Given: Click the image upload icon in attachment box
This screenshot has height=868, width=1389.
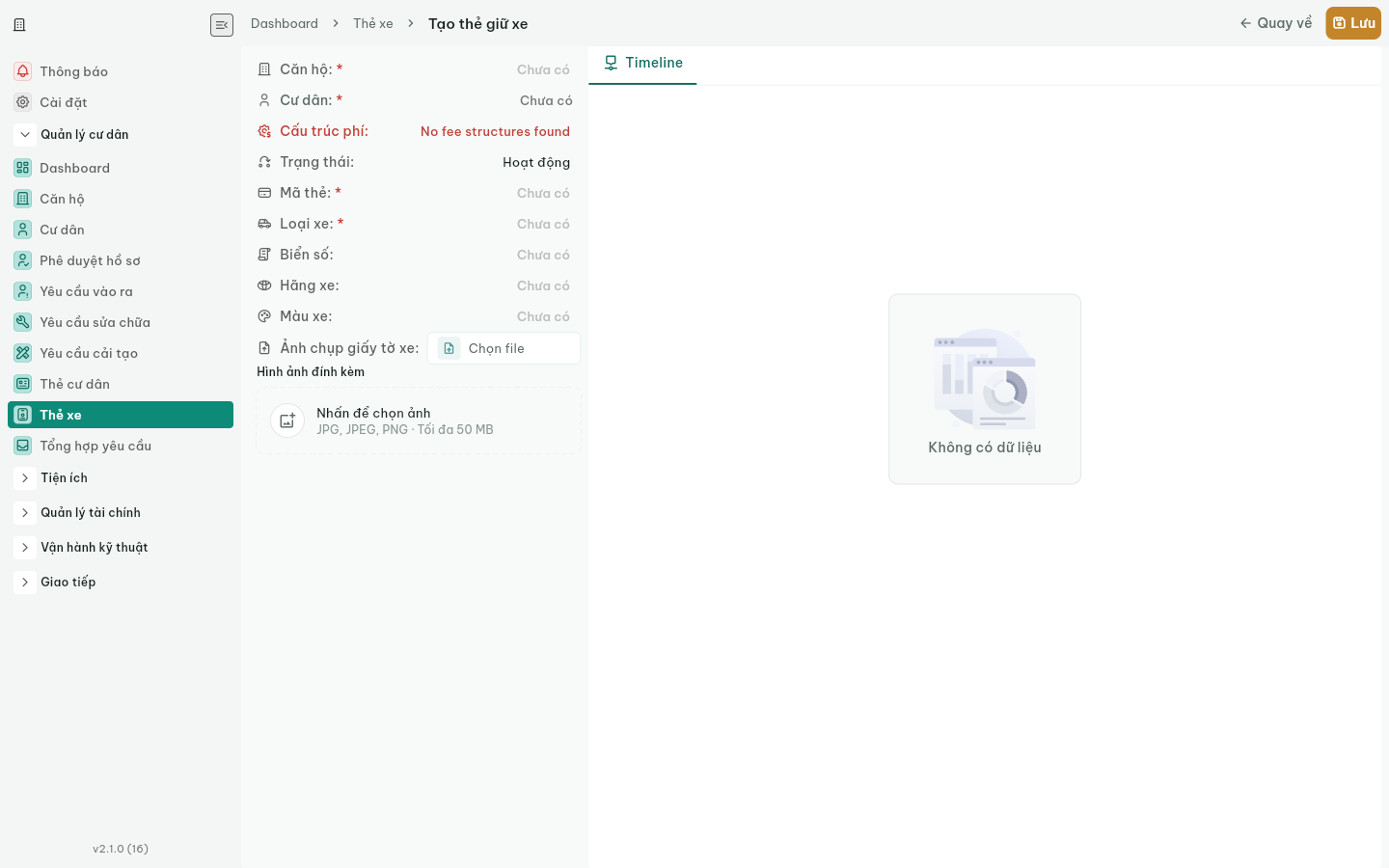Looking at the screenshot, I should tap(287, 420).
